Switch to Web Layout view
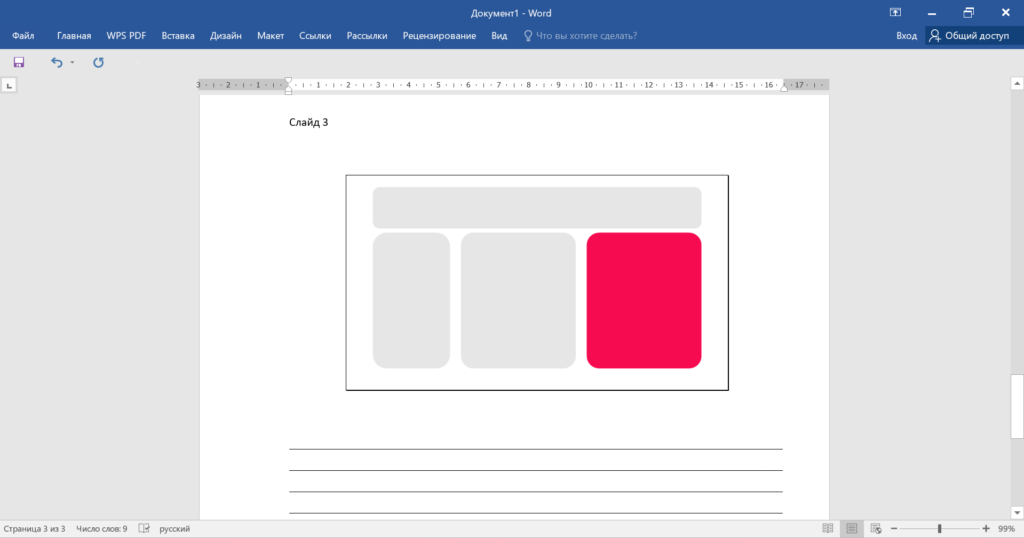Screen dimensions: 1024x538 (876, 529)
